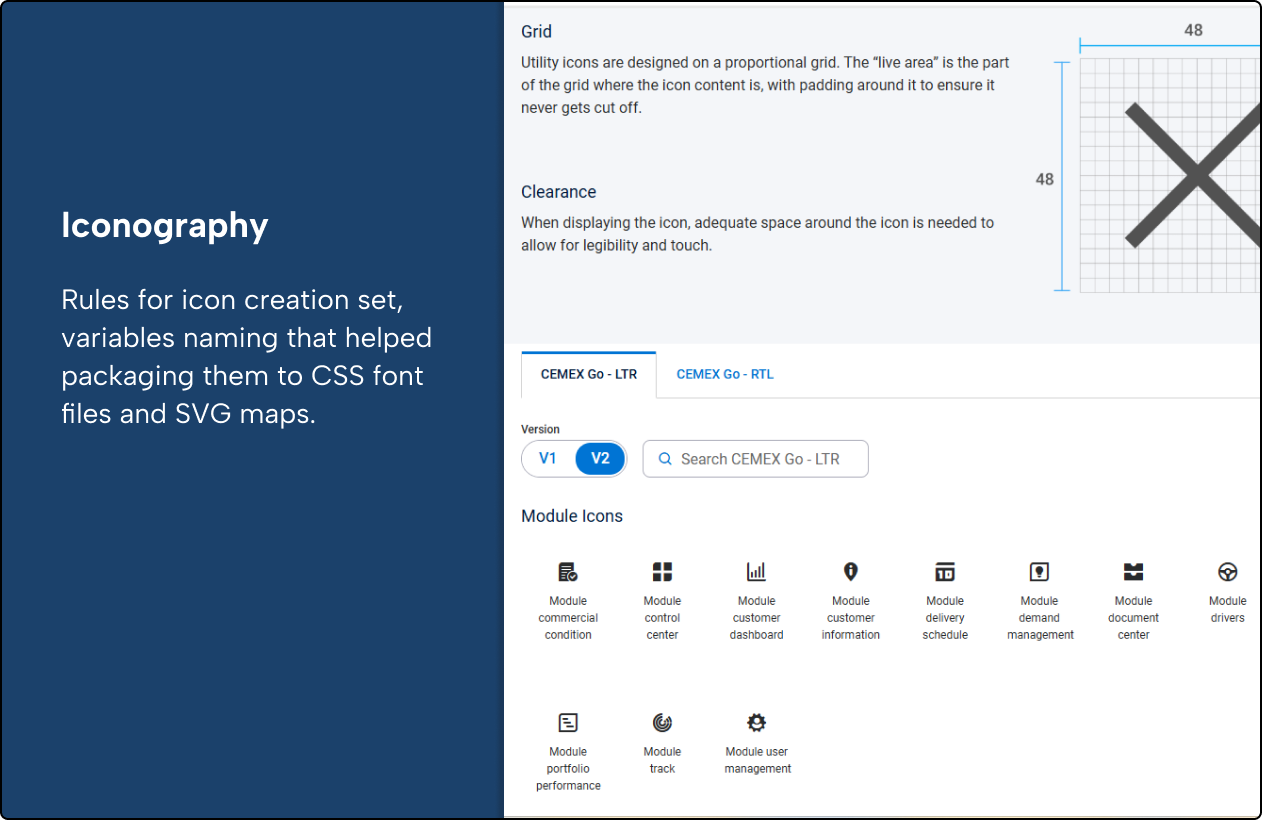Open the CEMEX Go - RTL tab
The width and height of the screenshot is (1262, 820).
point(725,374)
